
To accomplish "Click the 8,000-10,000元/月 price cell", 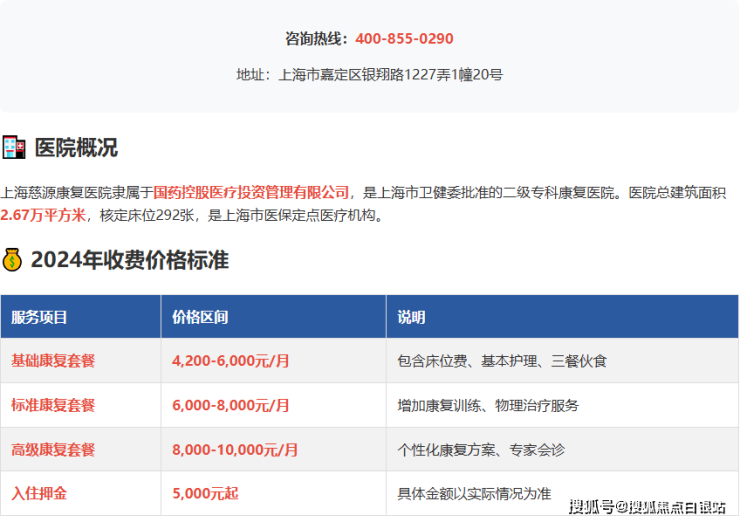I will [x=234, y=450].
